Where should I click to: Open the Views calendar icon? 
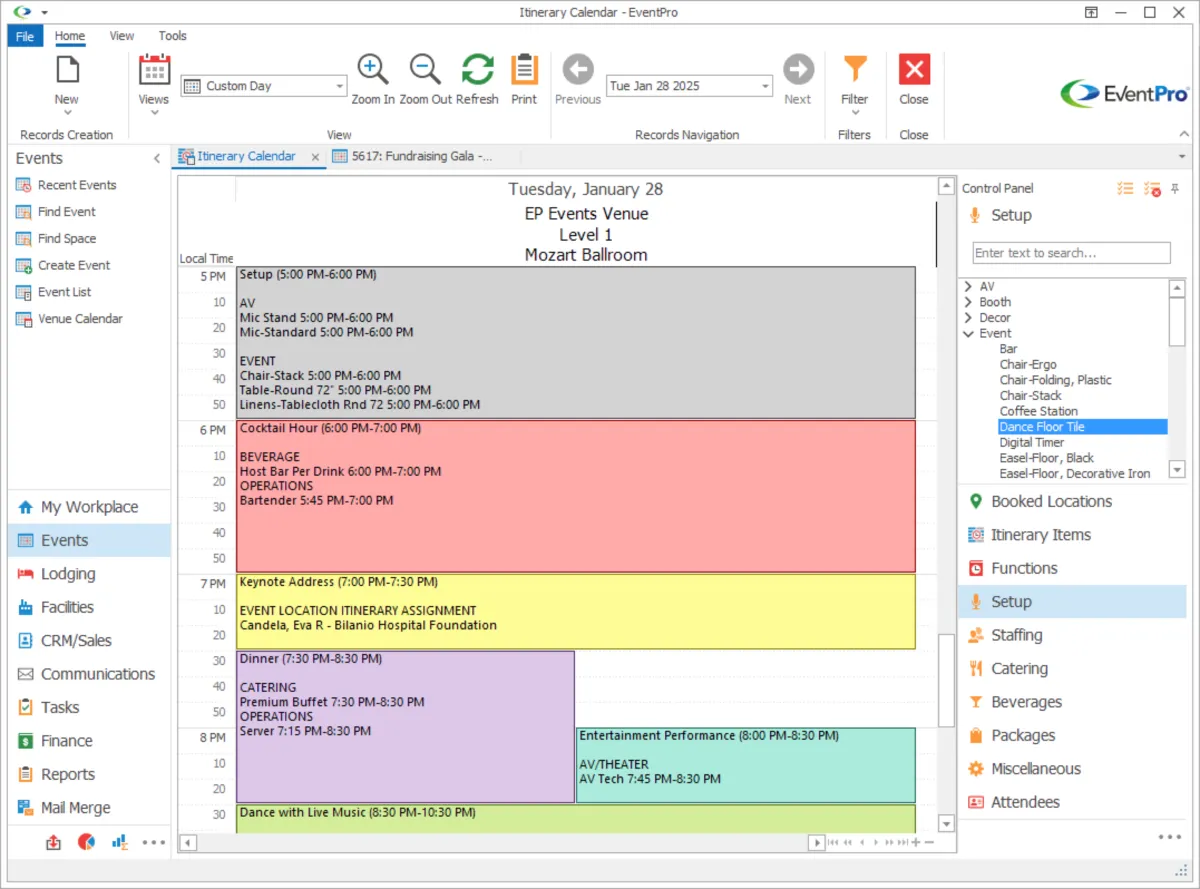point(154,70)
